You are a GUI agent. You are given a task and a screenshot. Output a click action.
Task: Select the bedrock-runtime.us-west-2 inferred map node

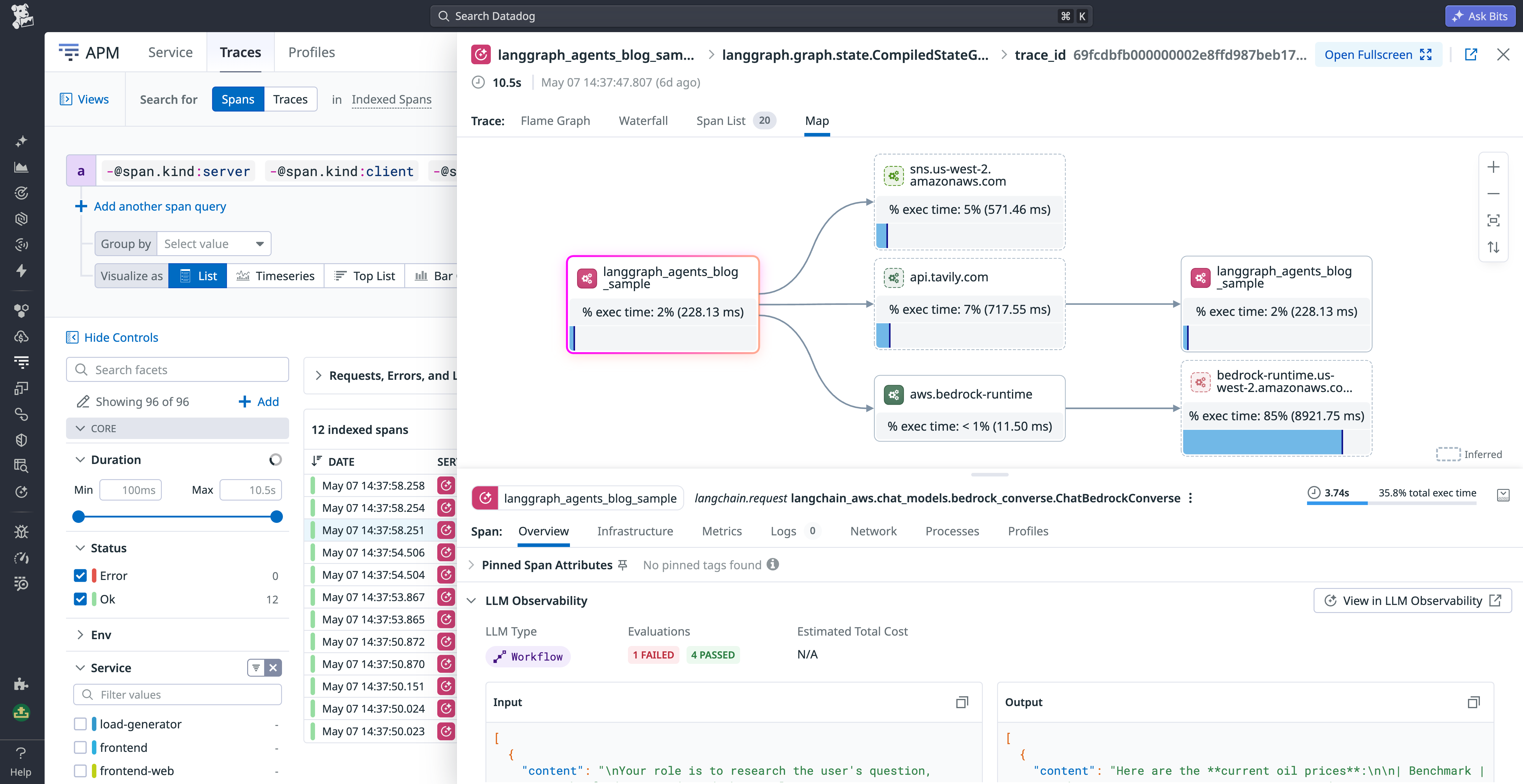[x=1276, y=408]
